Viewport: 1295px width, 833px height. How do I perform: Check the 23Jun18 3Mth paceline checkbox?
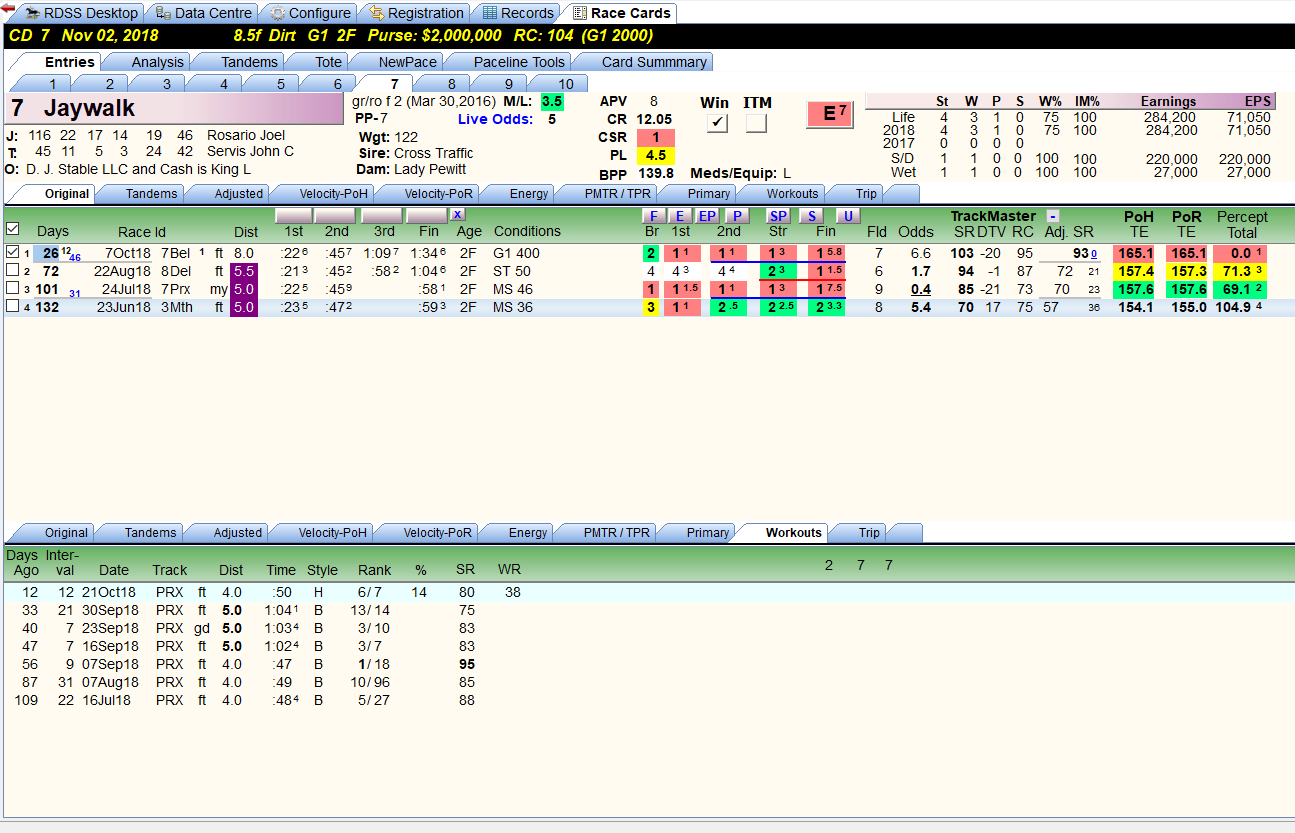click(x=12, y=307)
